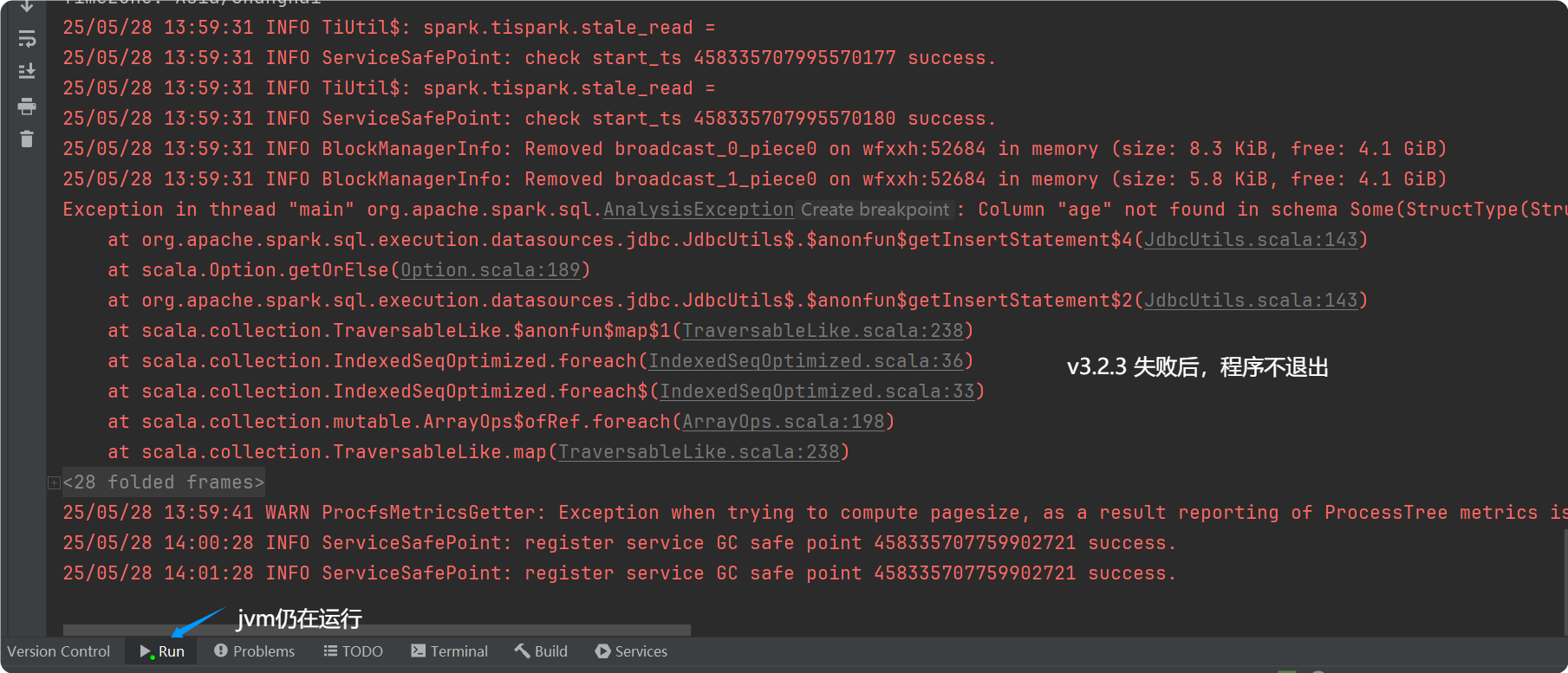Switch to the TODO tab

click(x=353, y=651)
